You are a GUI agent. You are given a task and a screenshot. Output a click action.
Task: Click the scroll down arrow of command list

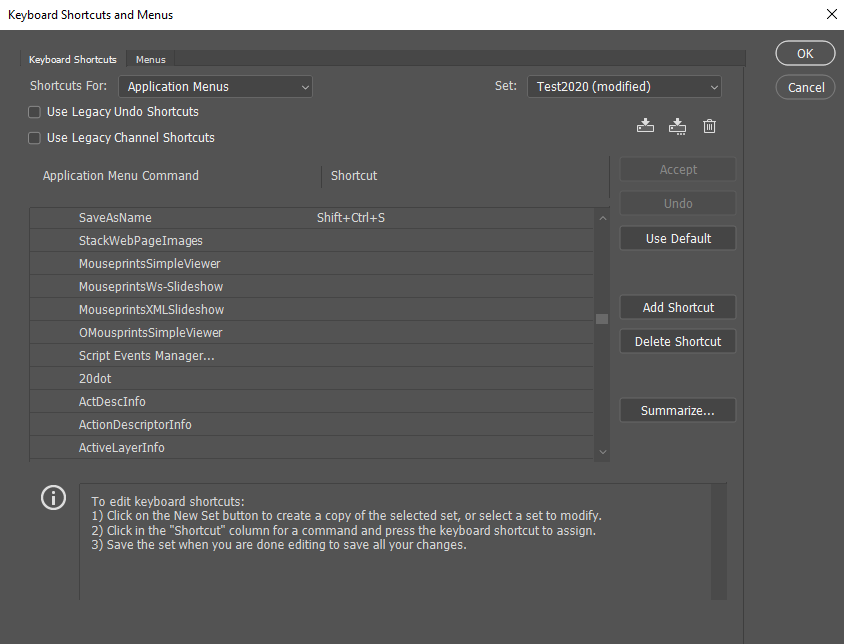tap(603, 452)
